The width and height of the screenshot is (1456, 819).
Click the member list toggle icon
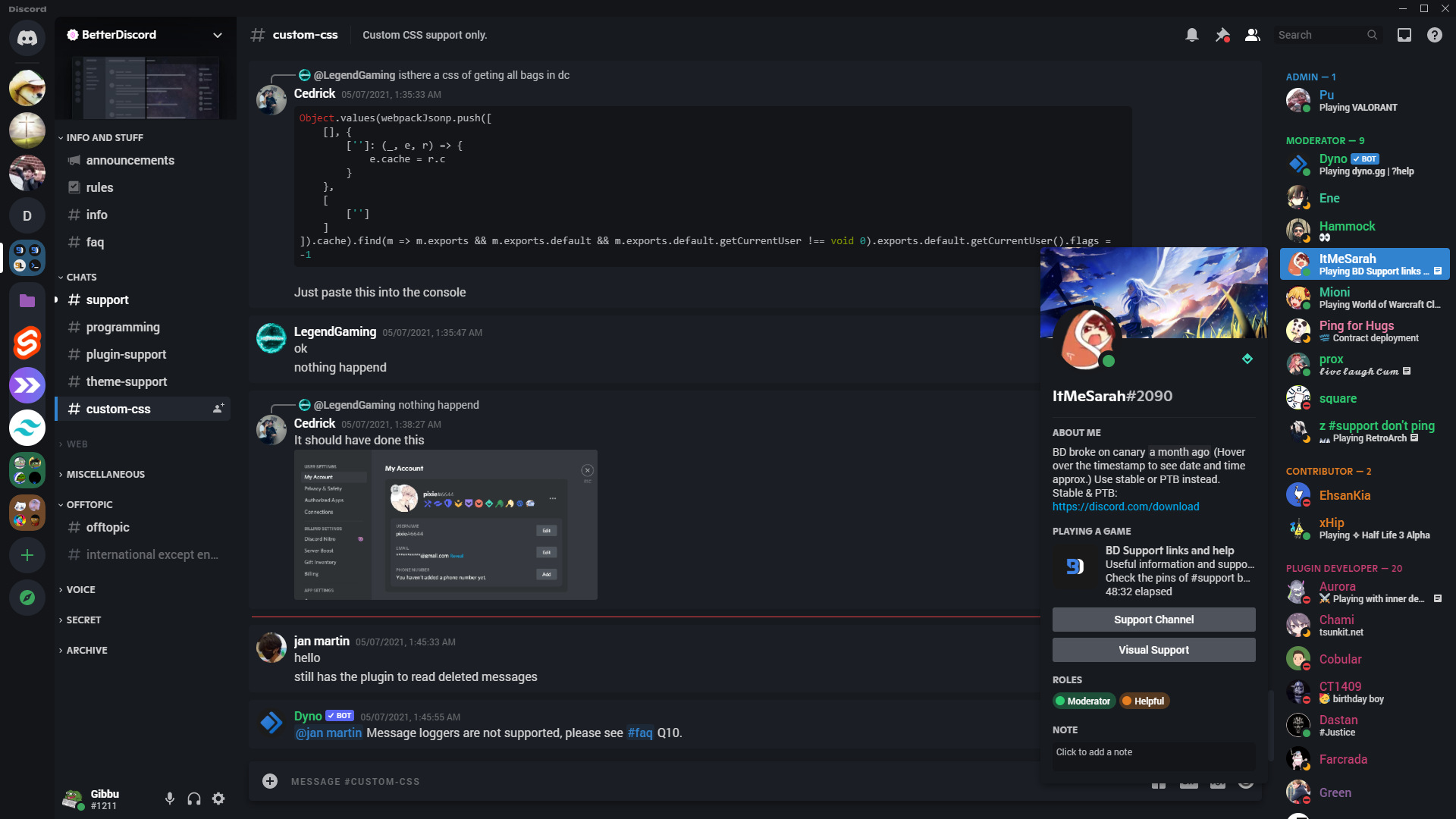point(1253,34)
